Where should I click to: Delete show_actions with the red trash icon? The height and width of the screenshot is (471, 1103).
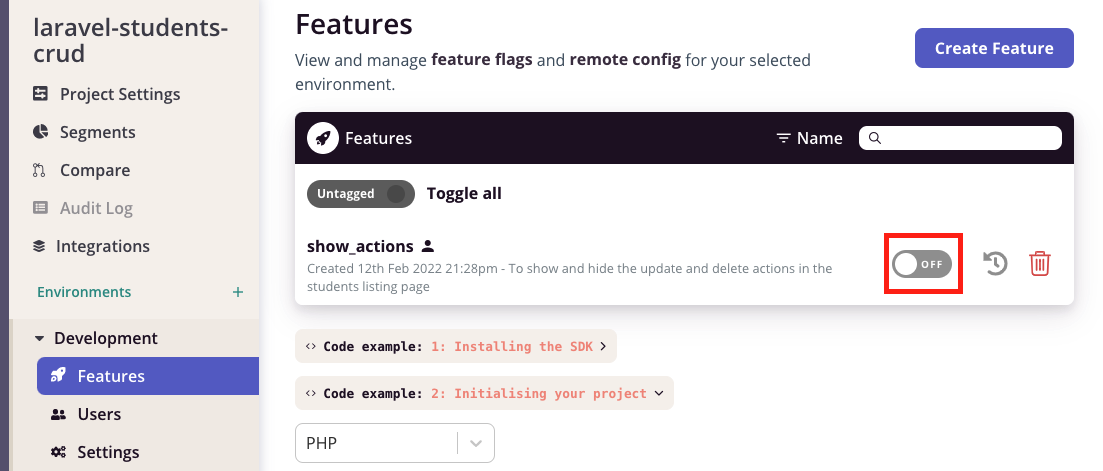point(1040,264)
